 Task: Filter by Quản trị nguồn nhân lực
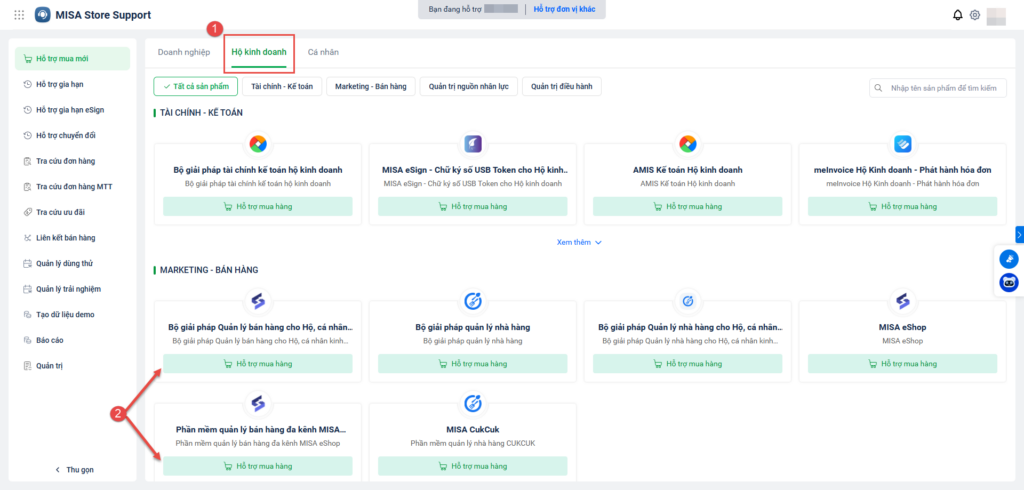tap(469, 87)
